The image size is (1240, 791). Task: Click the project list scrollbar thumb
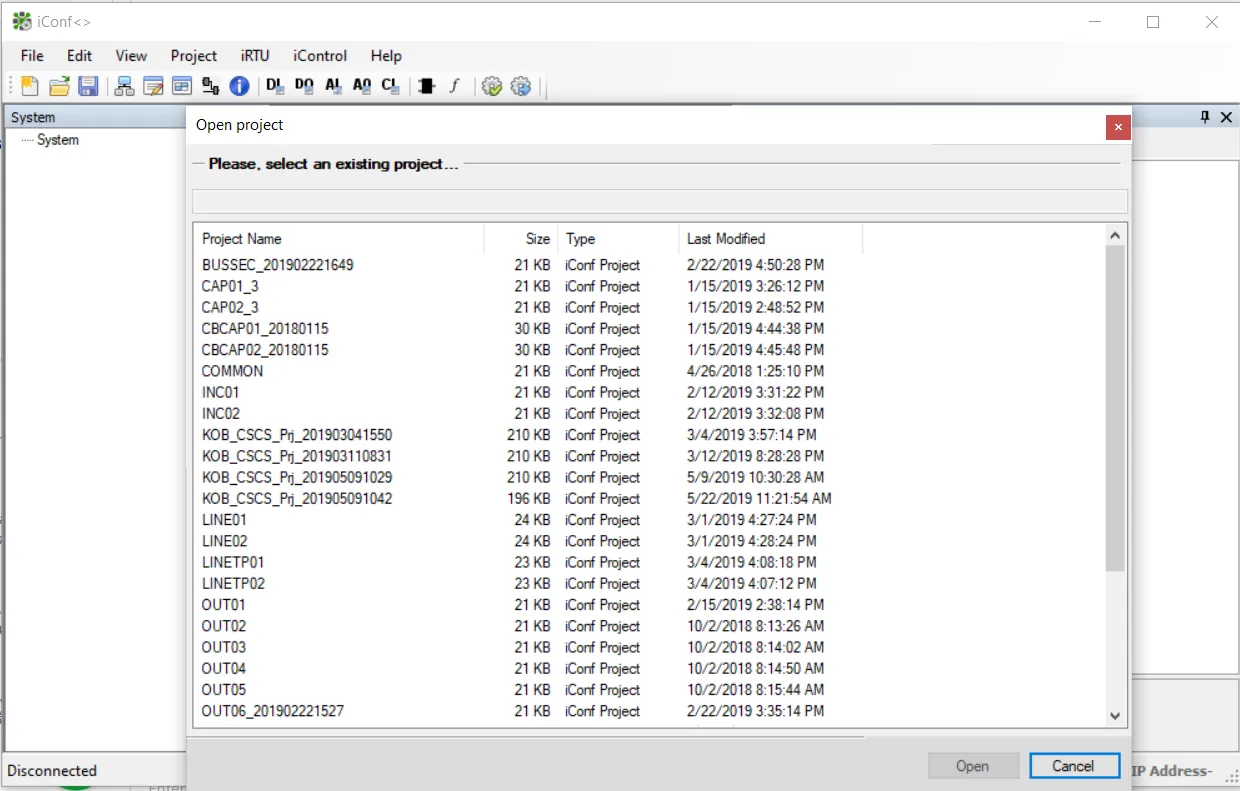coord(1116,408)
